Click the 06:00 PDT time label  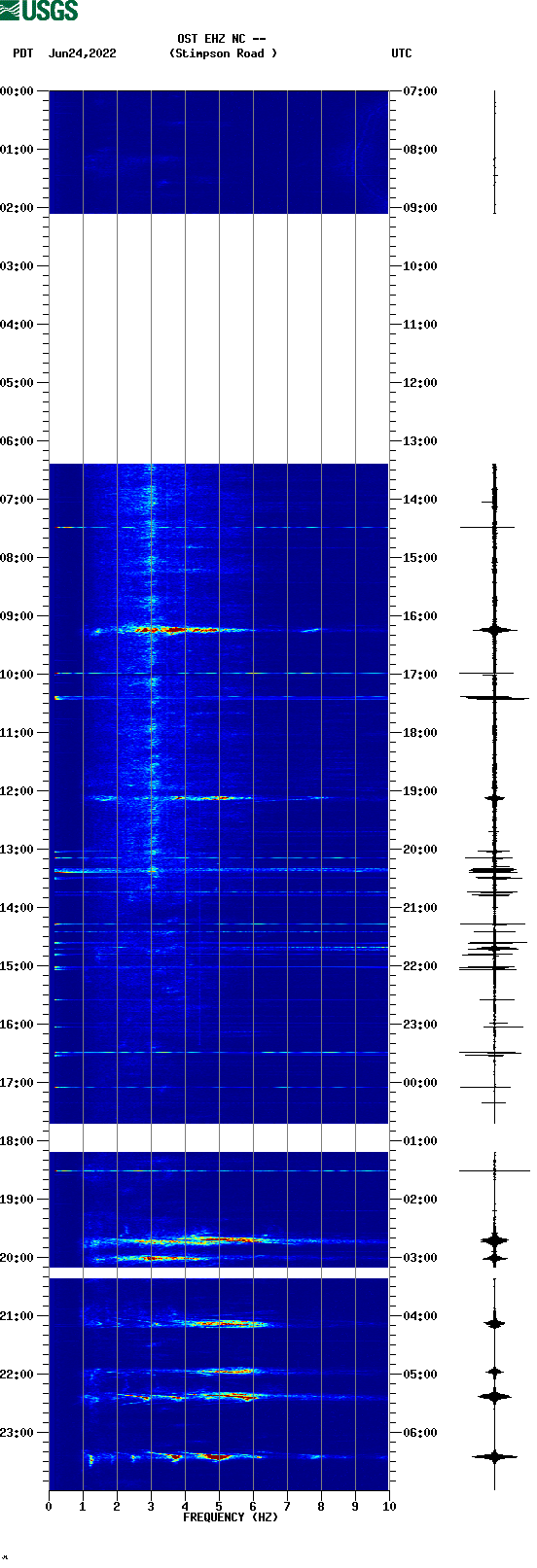[x=18, y=441]
